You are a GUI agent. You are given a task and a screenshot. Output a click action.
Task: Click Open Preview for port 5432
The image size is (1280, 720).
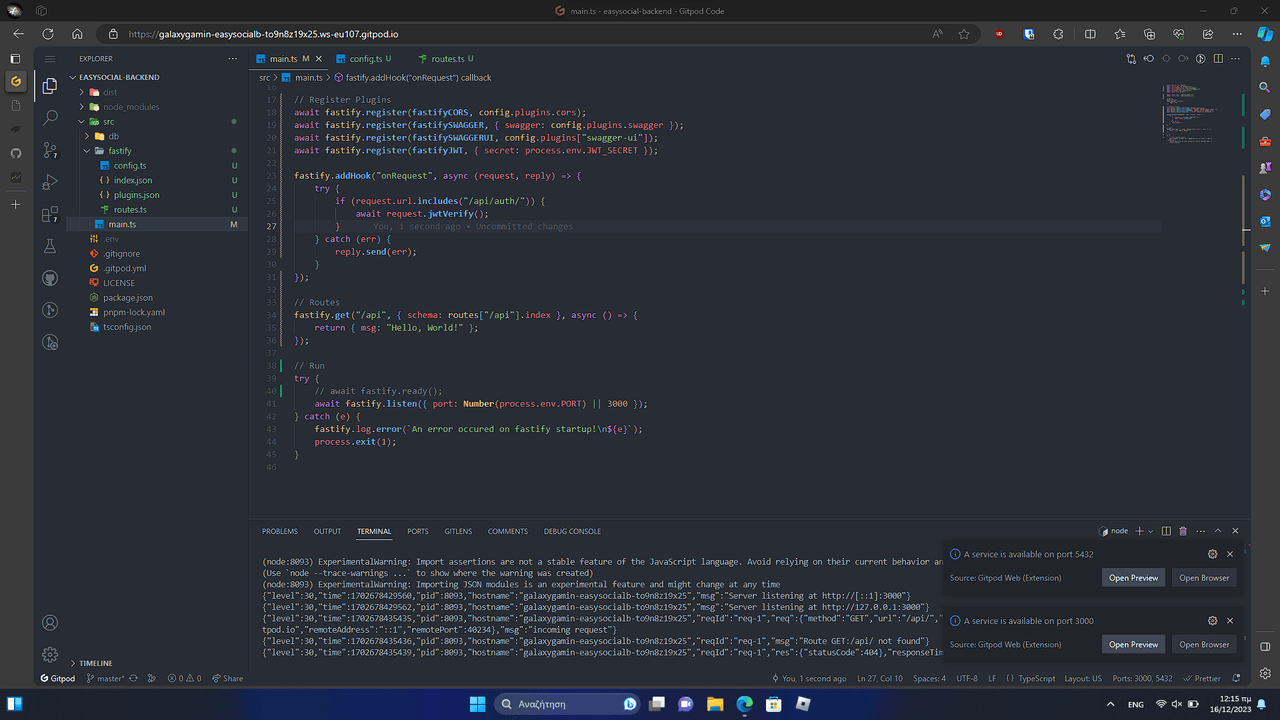tap(1133, 578)
